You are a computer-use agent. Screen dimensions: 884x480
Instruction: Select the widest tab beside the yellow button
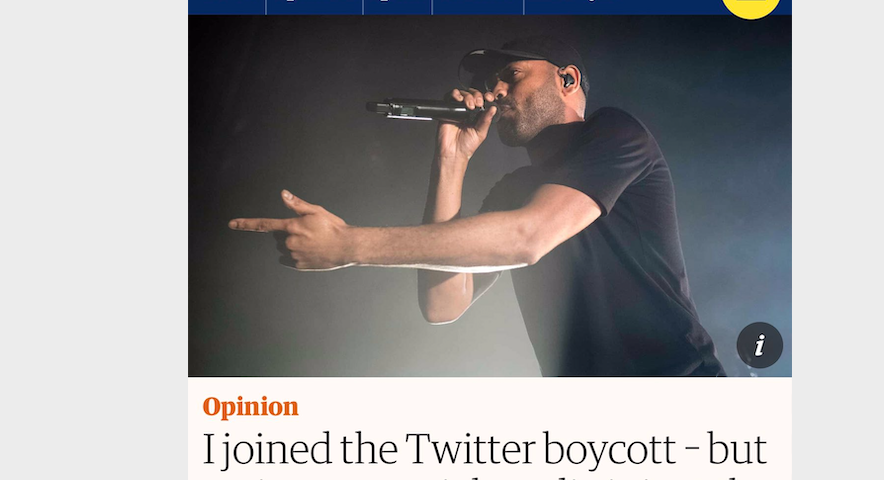(620, 6)
